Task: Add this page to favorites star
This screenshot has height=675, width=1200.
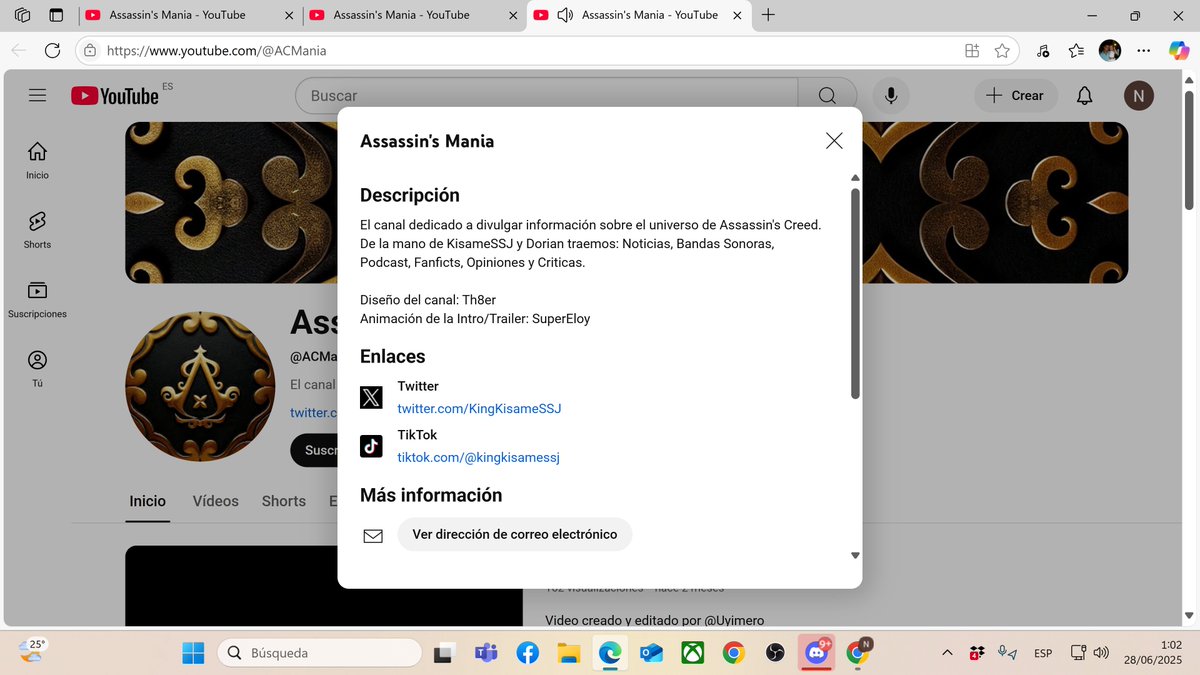Action: [x=1002, y=51]
